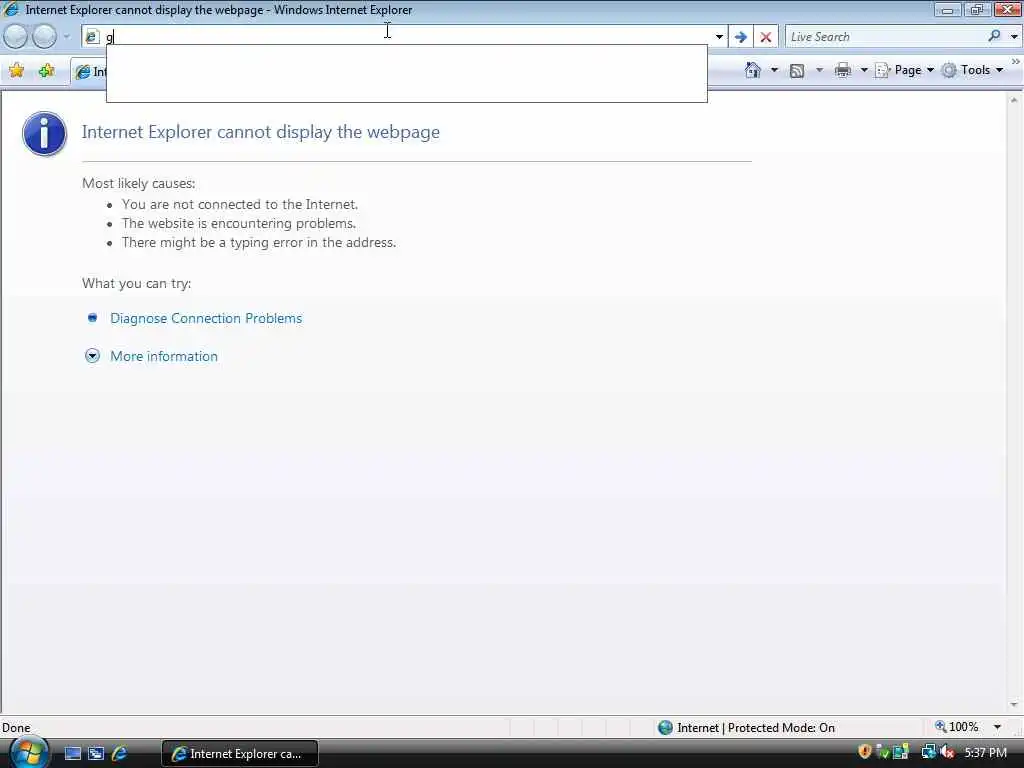Expand the More information section
Image resolution: width=1024 pixels, height=768 pixels.
(164, 356)
